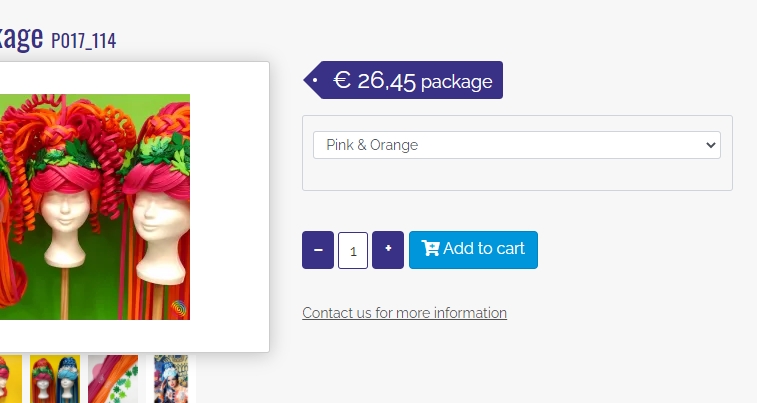
Task: Decrease quantity with the minus button
Action: coord(318,250)
